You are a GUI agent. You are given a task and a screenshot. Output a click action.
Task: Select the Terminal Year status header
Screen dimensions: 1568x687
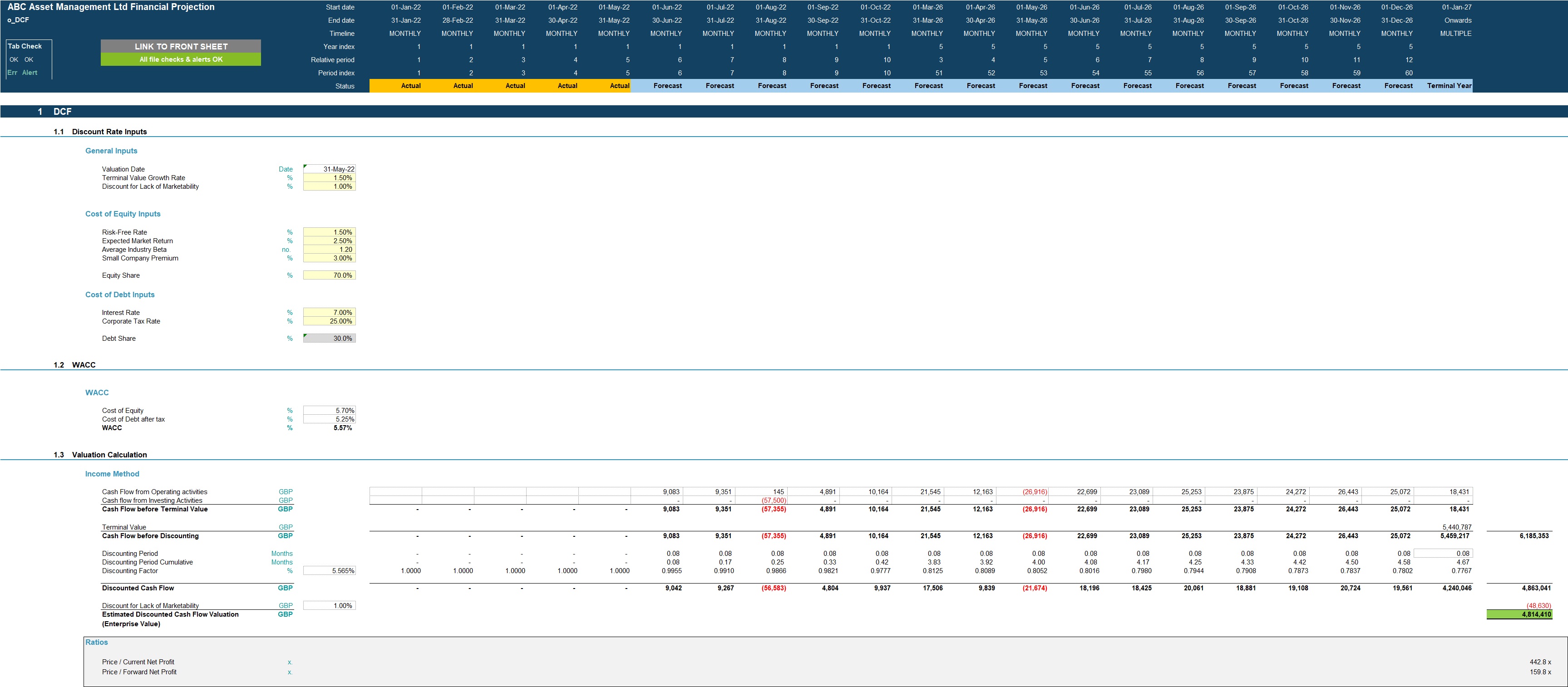pos(1449,86)
